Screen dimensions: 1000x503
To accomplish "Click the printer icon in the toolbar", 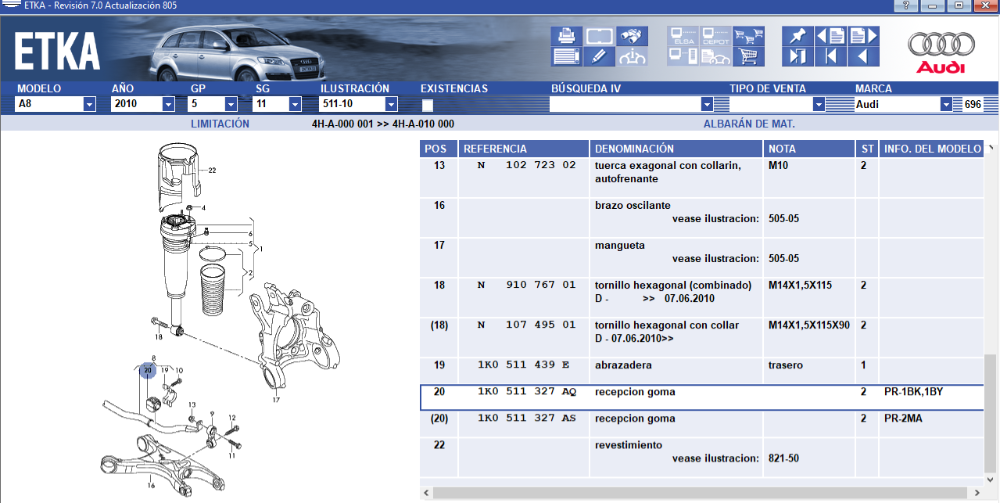I will [565, 36].
